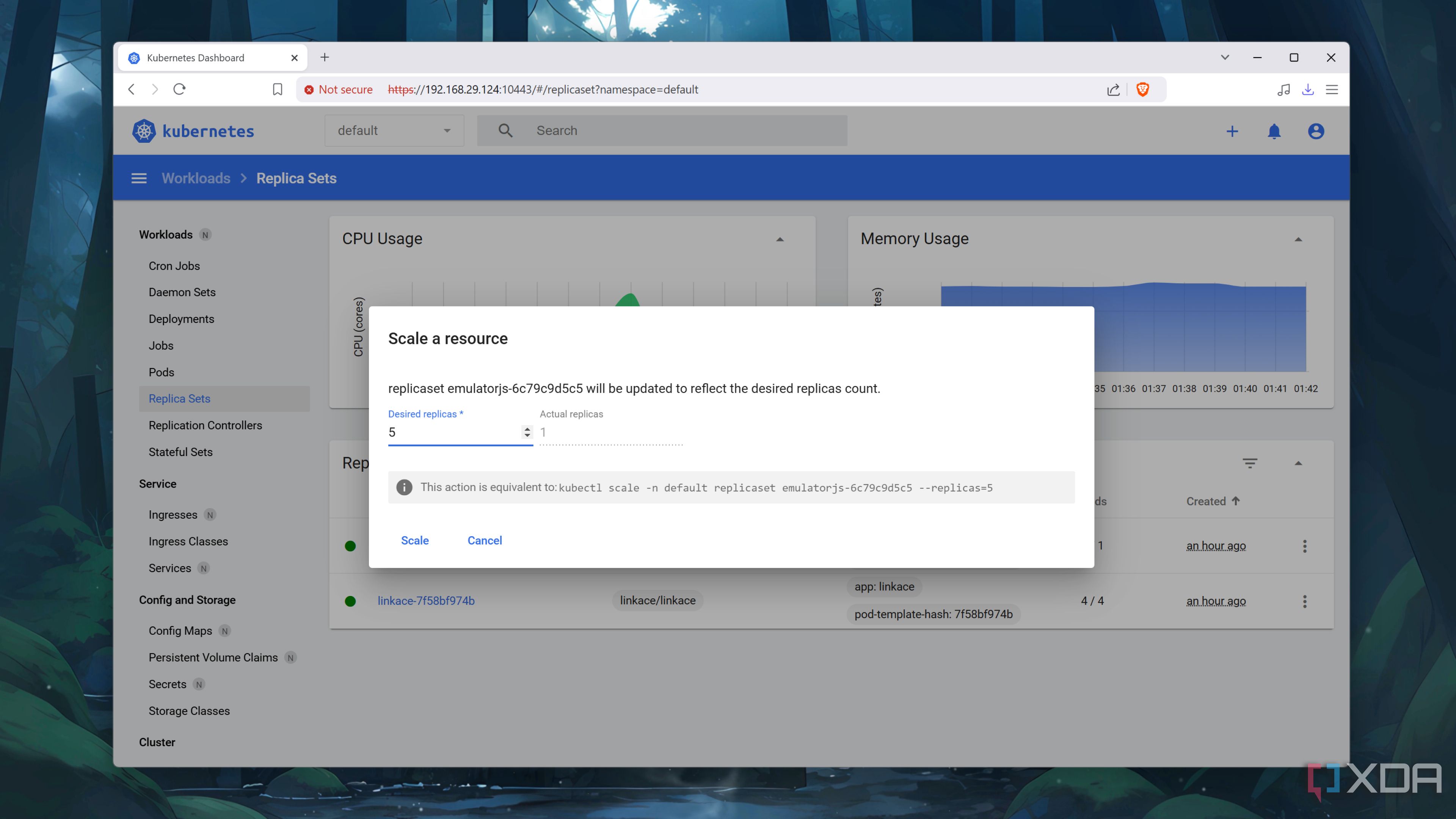Cancel the scale resource dialog
The image size is (1456, 819).
485,540
